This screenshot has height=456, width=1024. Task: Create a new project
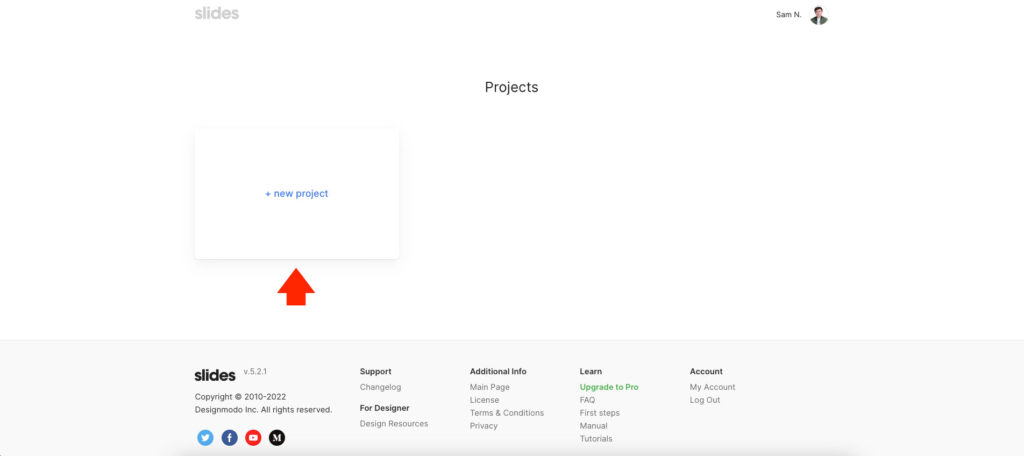click(x=296, y=194)
